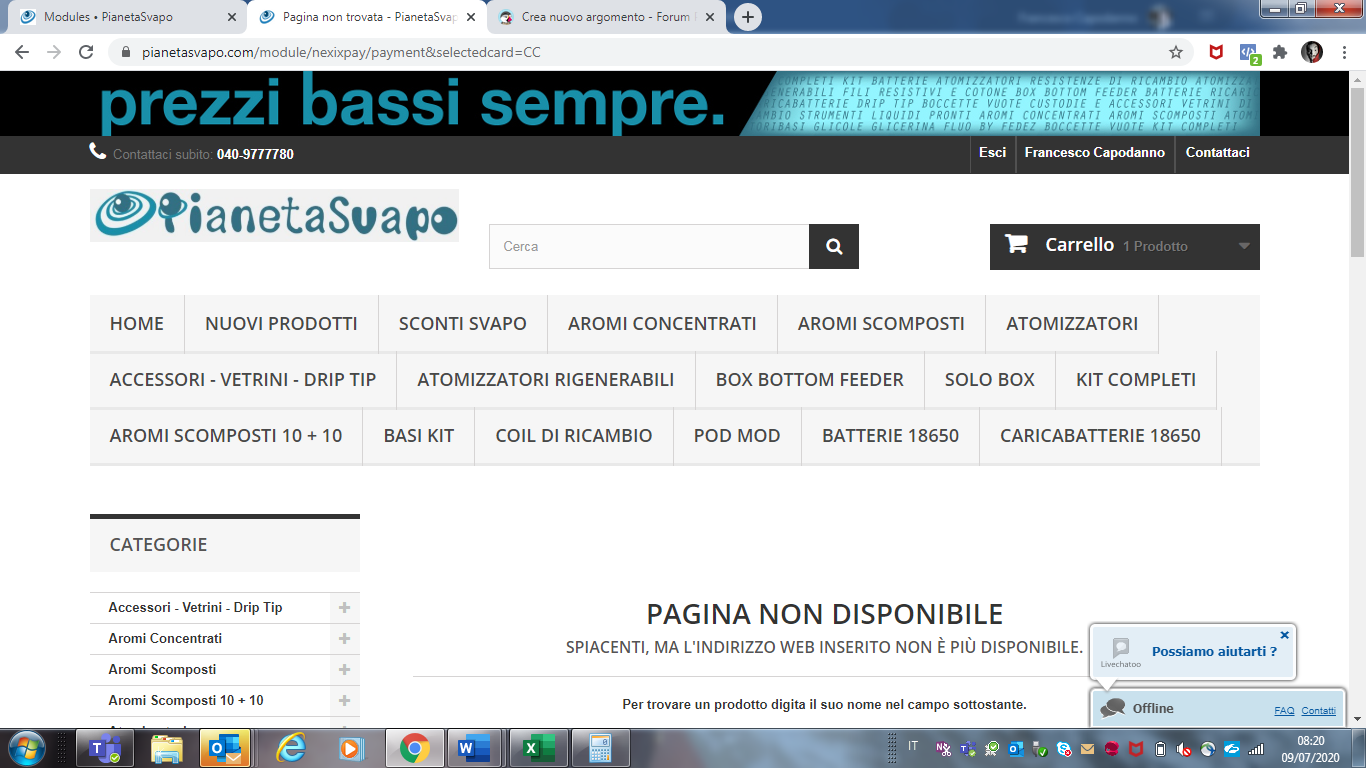Switch to Modules • PianetaSvapo tab
This screenshot has height=768, width=1366.
click(128, 17)
